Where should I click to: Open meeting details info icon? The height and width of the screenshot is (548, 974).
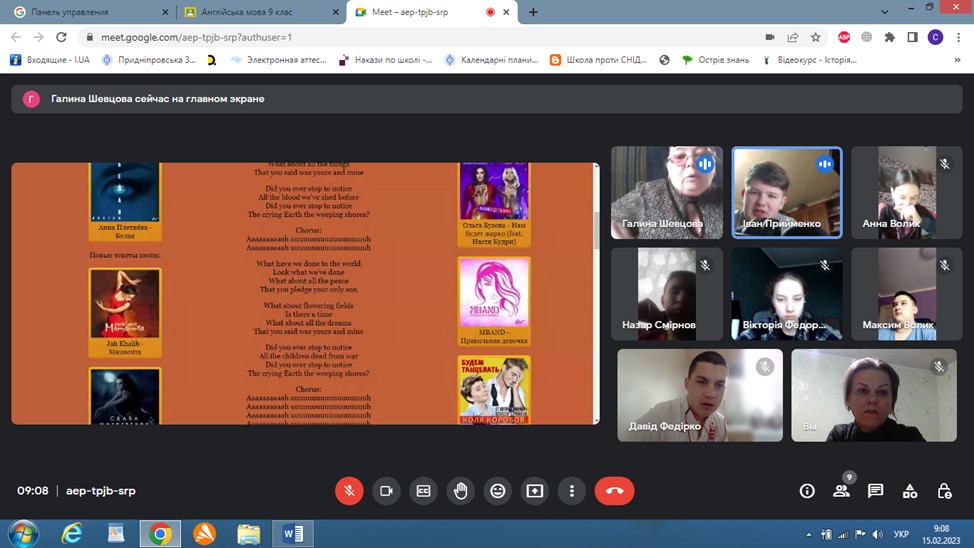point(807,491)
